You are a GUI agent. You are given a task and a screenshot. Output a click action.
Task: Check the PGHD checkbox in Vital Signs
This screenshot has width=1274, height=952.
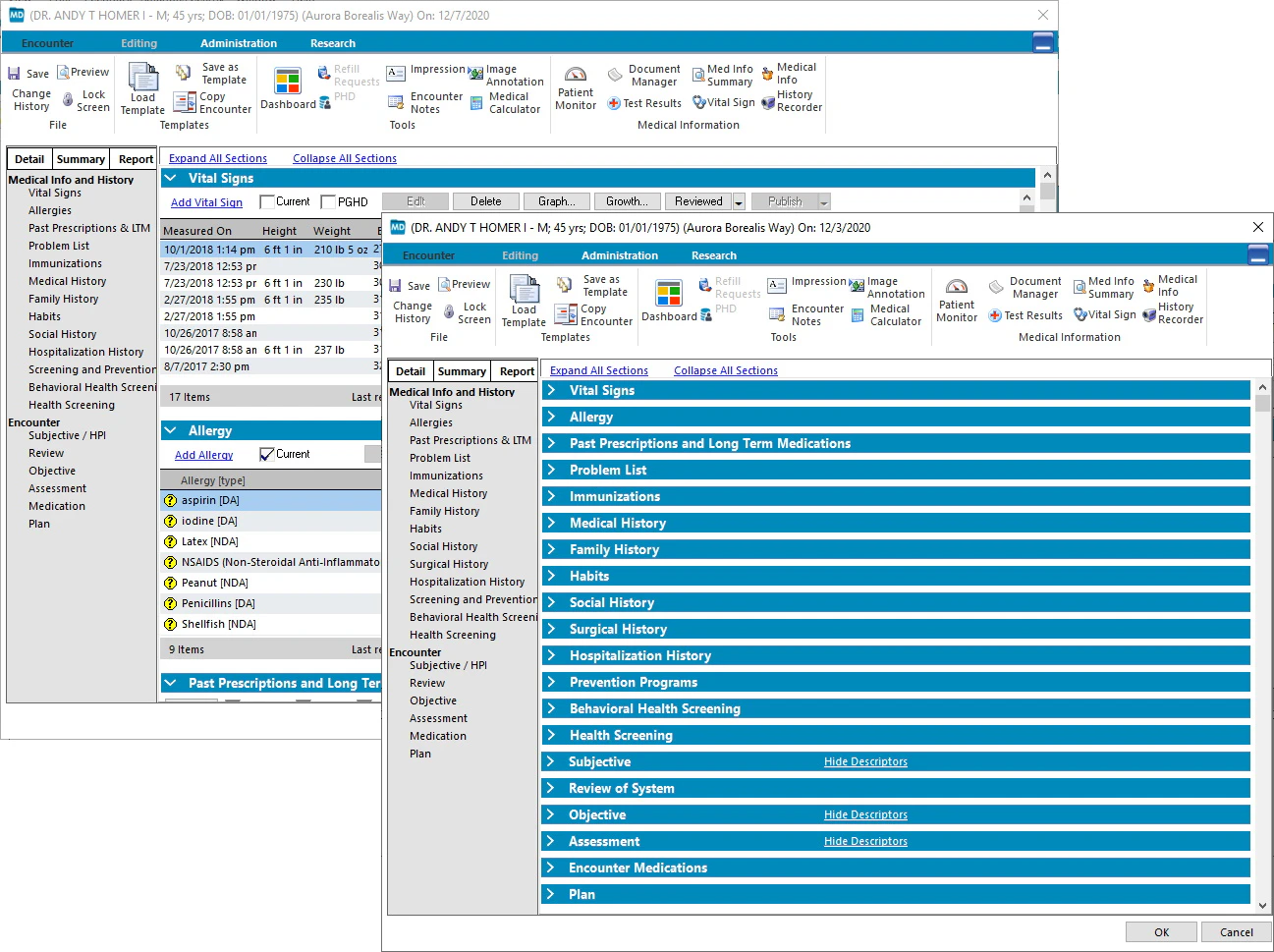[x=326, y=201]
